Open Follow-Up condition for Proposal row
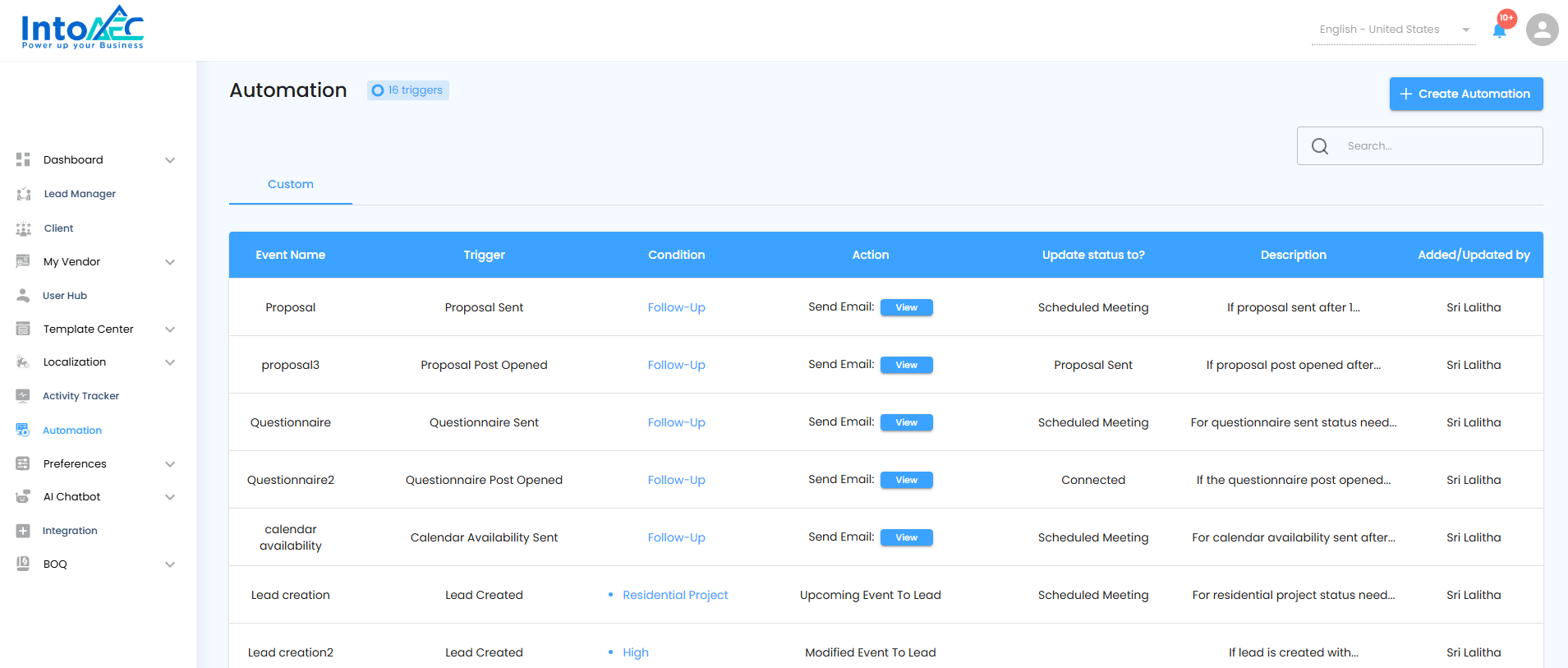 (677, 307)
